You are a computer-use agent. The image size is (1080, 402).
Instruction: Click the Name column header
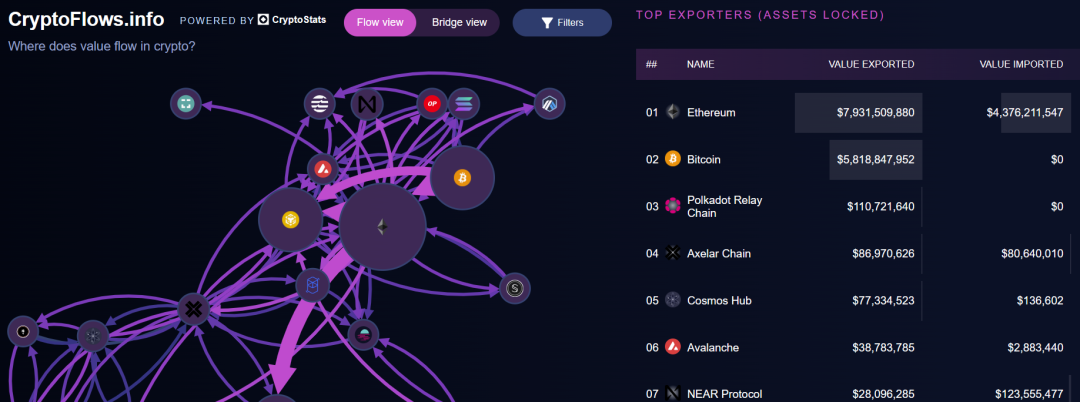tap(700, 64)
